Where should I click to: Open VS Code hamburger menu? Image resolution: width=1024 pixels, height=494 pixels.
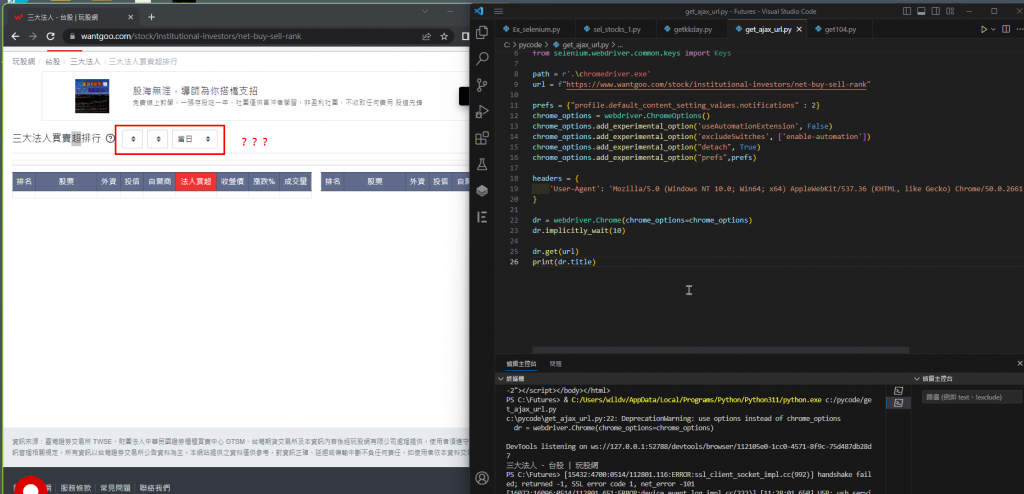click(x=499, y=11)
